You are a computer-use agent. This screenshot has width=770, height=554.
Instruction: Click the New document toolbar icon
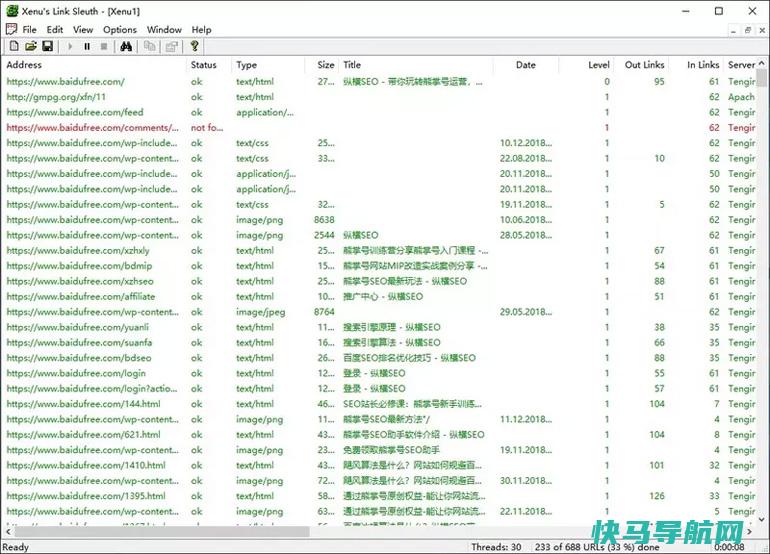14,47
